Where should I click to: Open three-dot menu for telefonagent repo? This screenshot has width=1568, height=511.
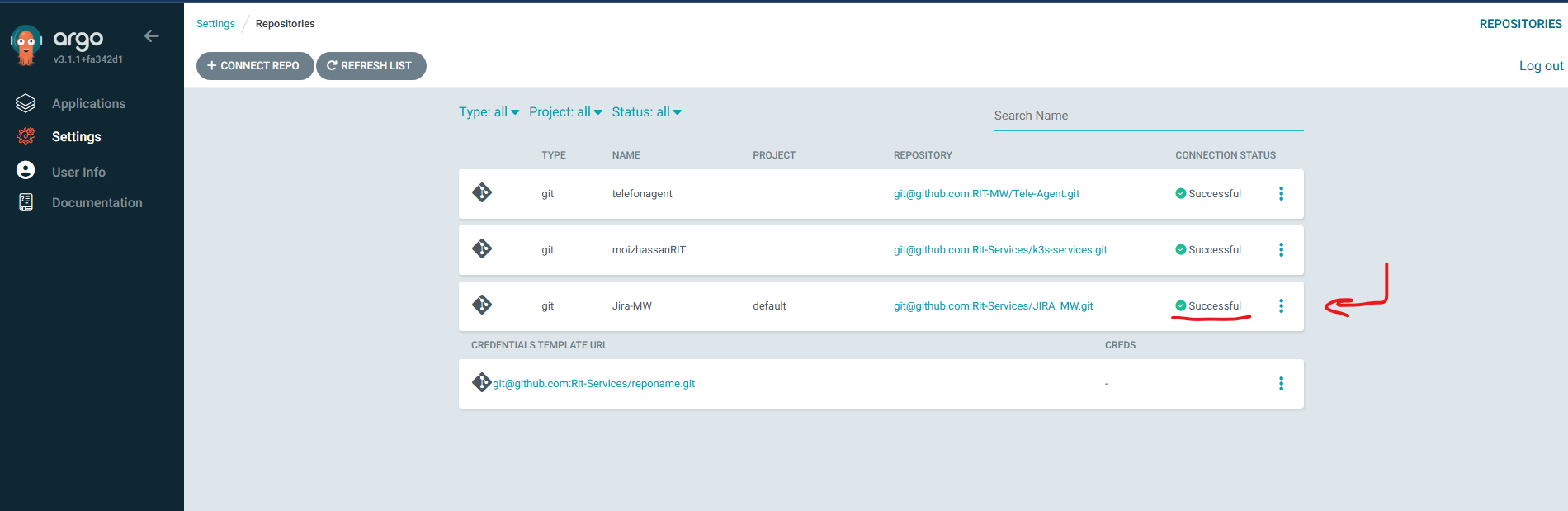[x=1281, y=193]
